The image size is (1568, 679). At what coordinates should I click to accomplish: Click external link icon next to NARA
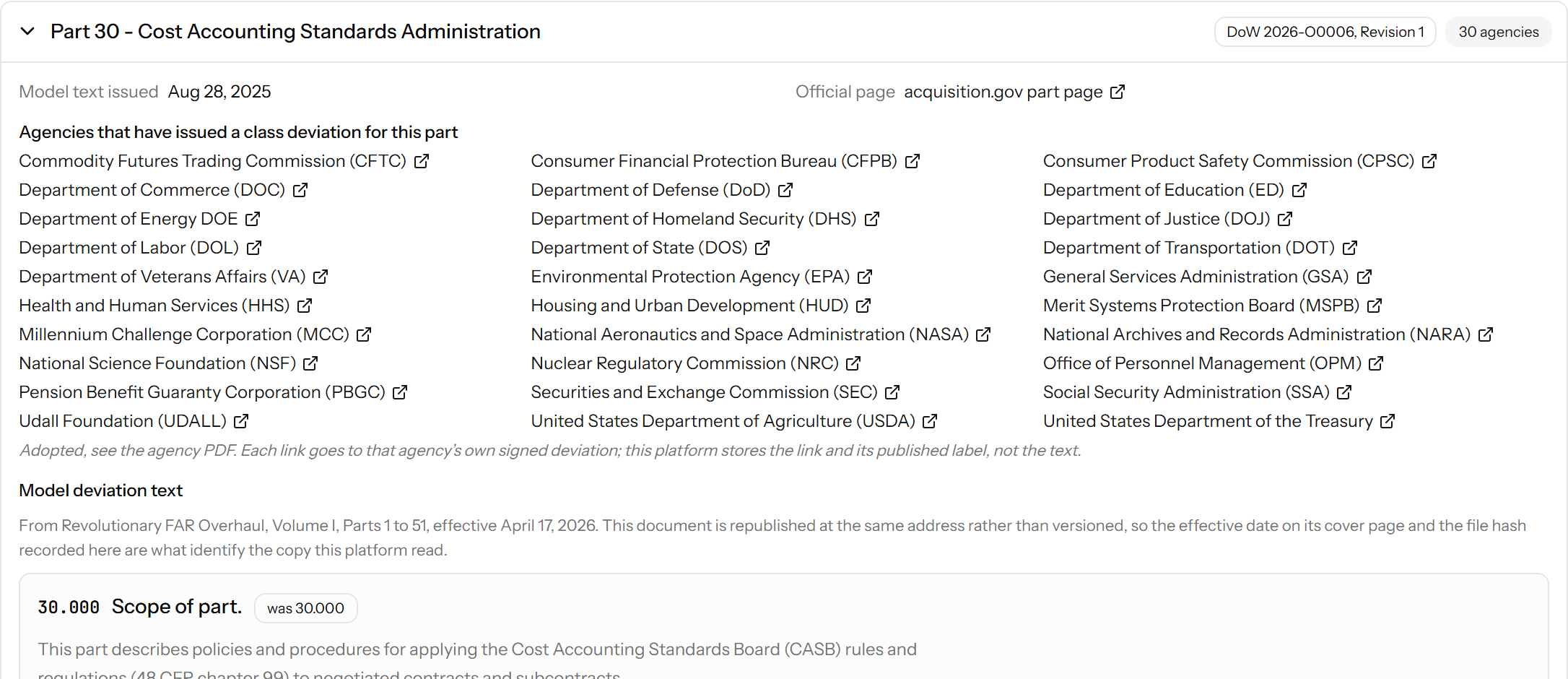point(1486,334)
